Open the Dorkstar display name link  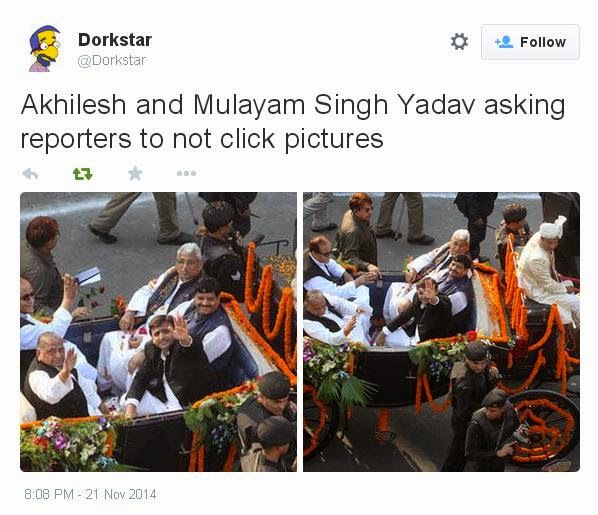[115, 40]
